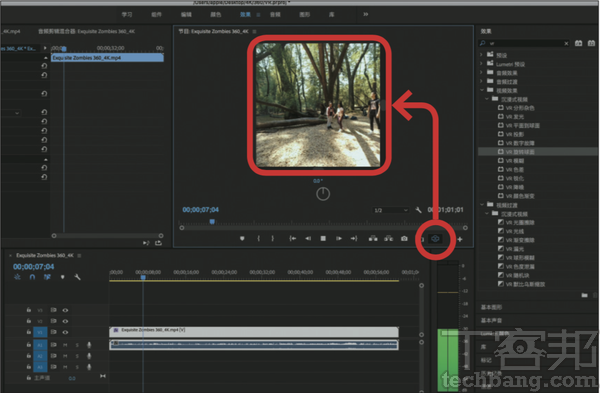Clear the effects search field
Image resolution: width=600 pixels, height=393 pixels.
click(566, 44)
